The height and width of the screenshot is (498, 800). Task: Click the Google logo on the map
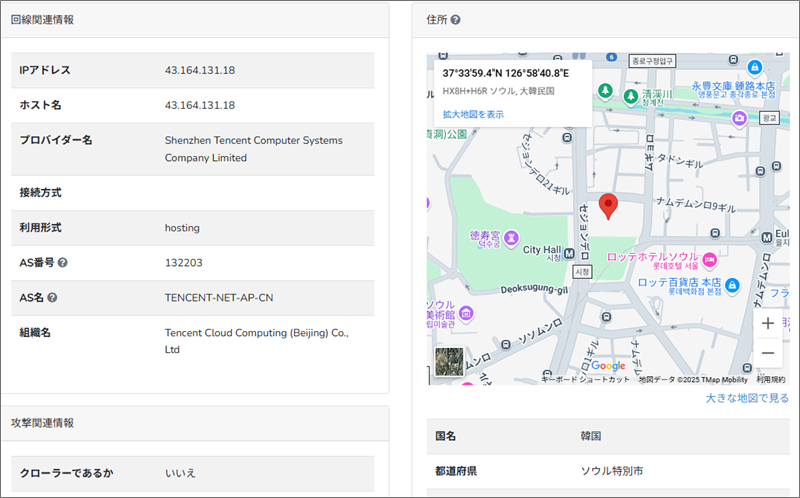click(608, 366)
